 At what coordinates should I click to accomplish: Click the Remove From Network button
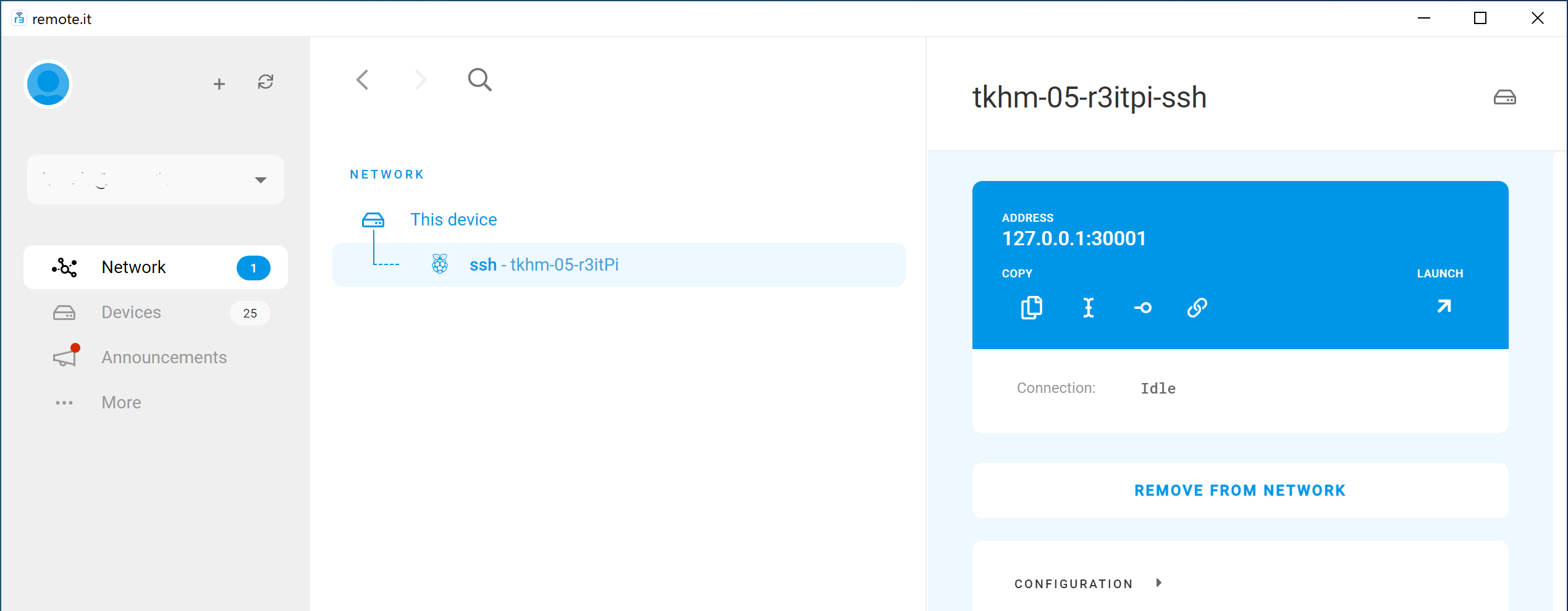coord(1241,491)
